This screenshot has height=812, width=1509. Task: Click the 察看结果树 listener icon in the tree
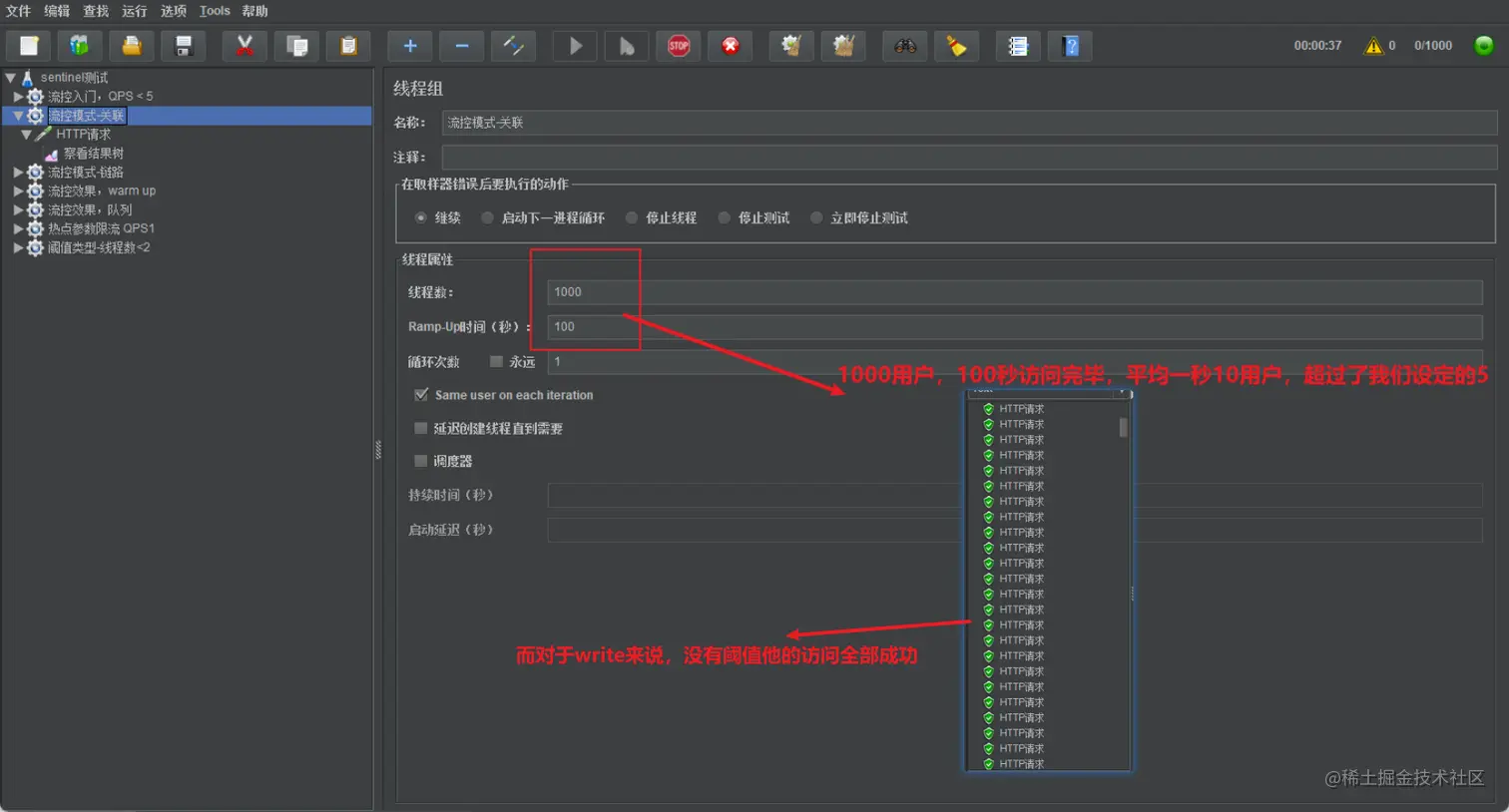point(51,154)
